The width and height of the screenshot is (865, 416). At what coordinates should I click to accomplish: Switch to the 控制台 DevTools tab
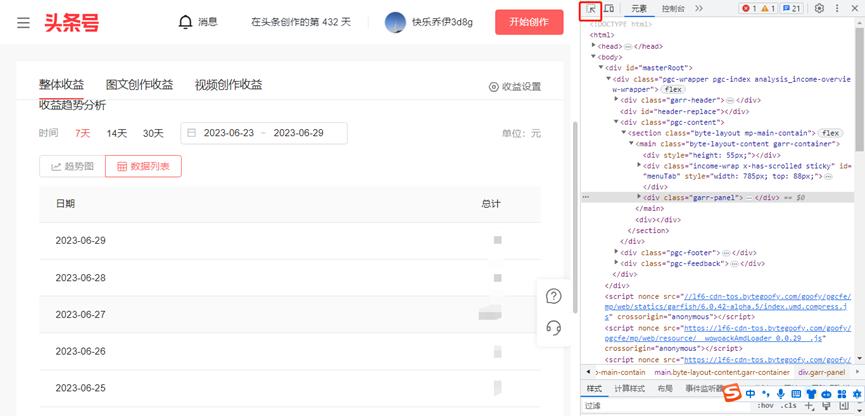(x=673, y=8)
